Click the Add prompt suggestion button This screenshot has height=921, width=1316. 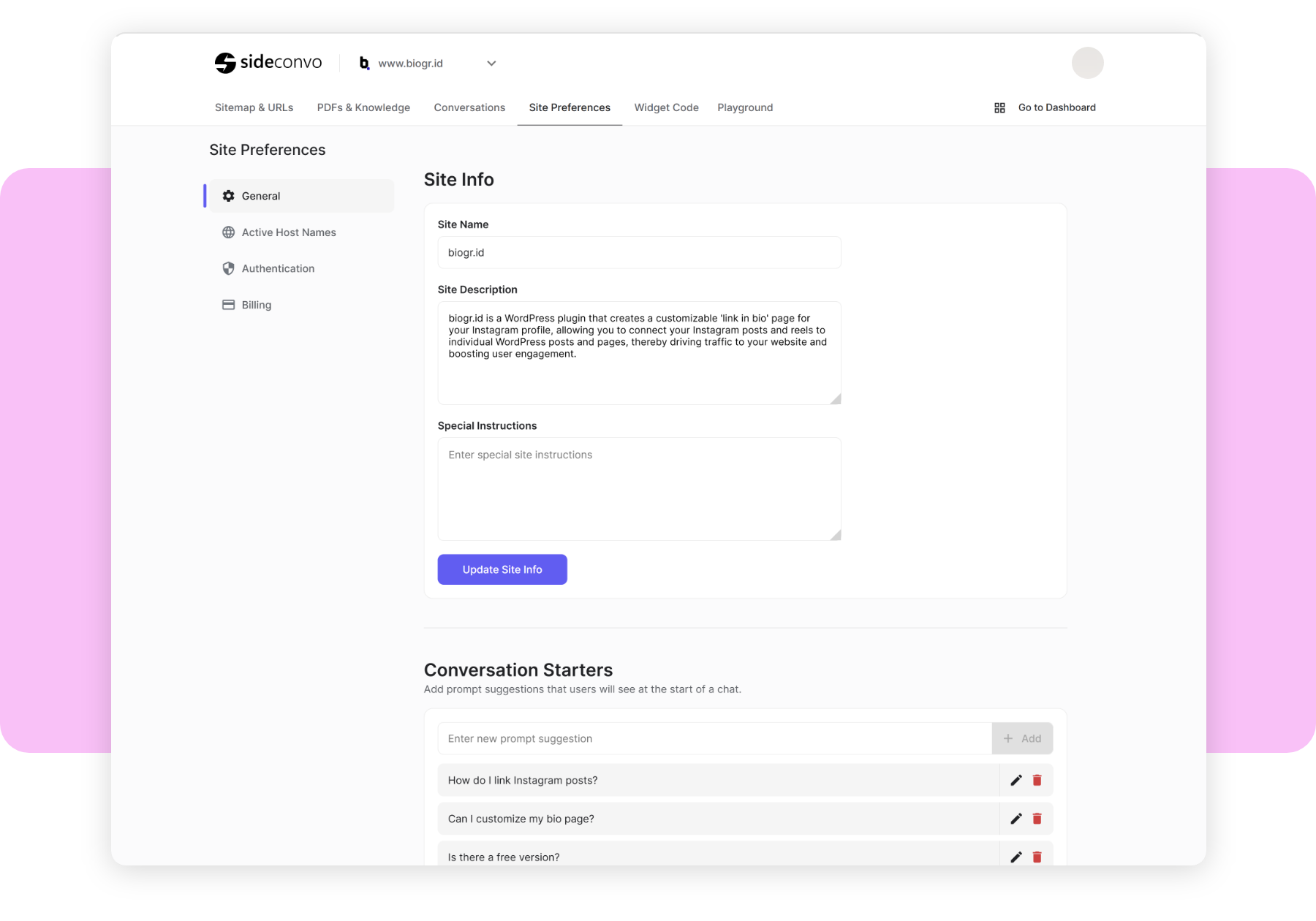click(1022, 738)
